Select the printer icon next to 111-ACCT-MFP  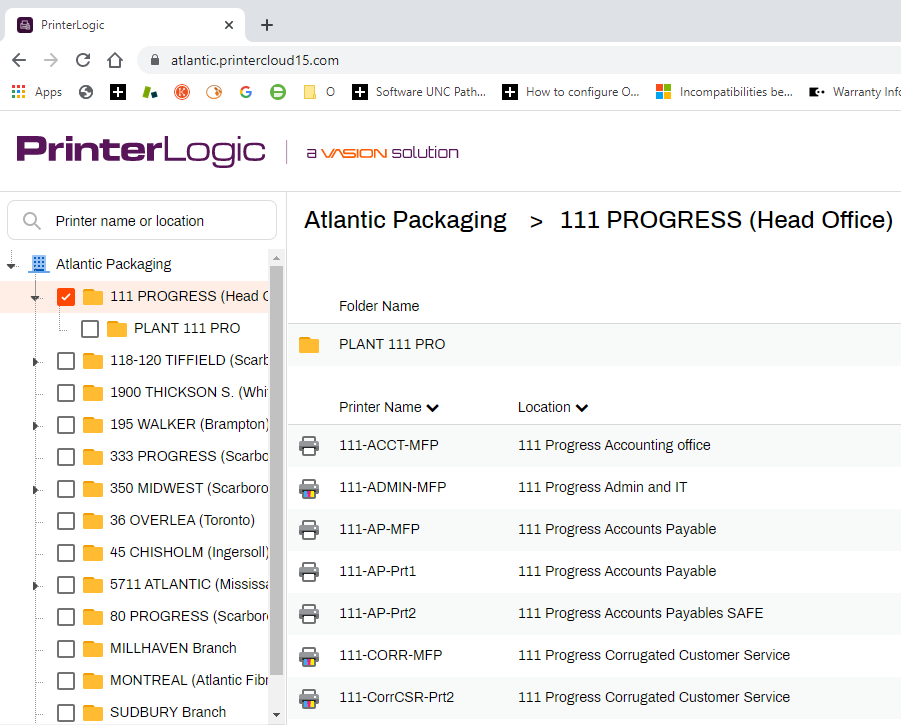309,445
